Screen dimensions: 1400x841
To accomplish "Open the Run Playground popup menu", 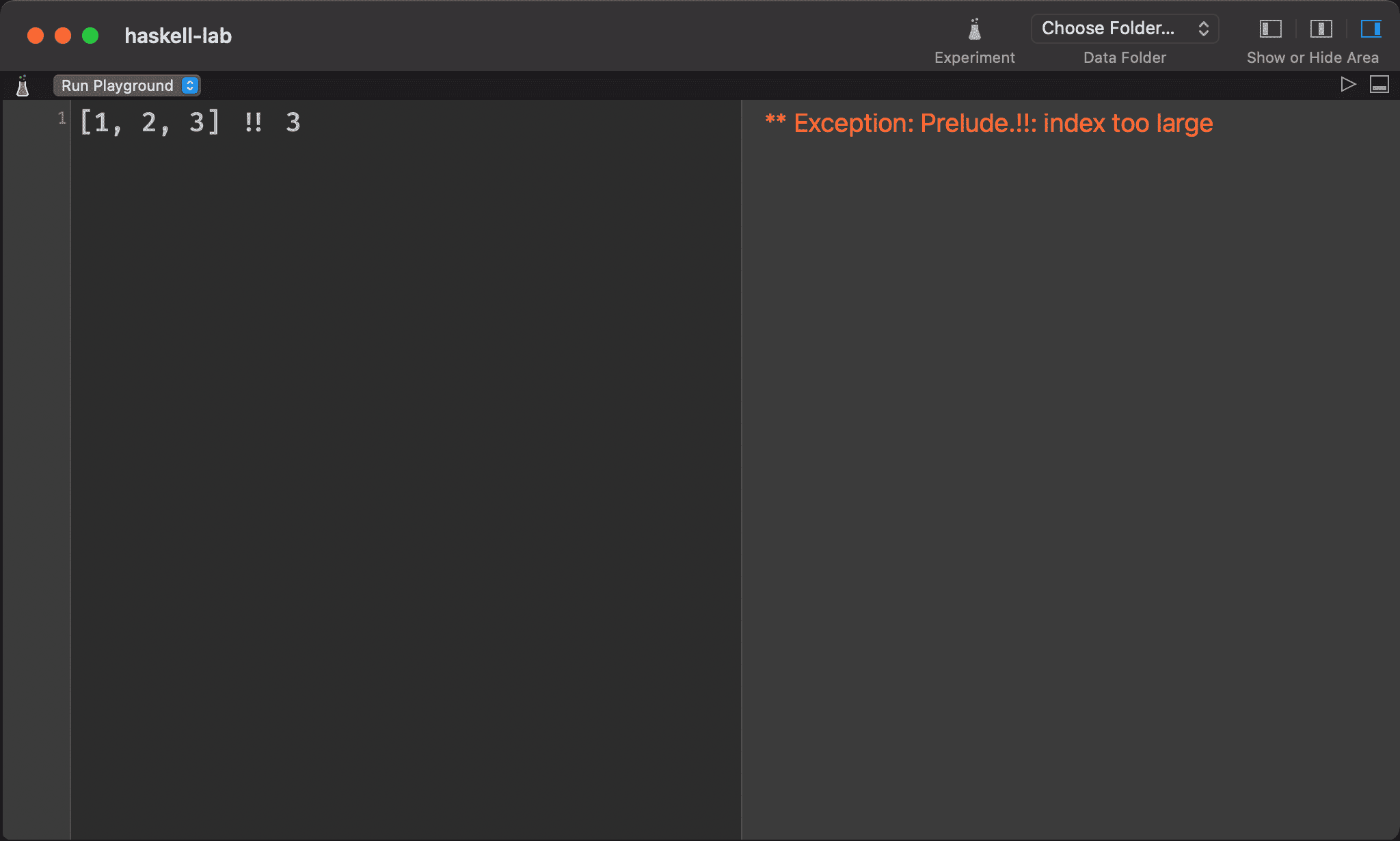I will click(126, 85).
